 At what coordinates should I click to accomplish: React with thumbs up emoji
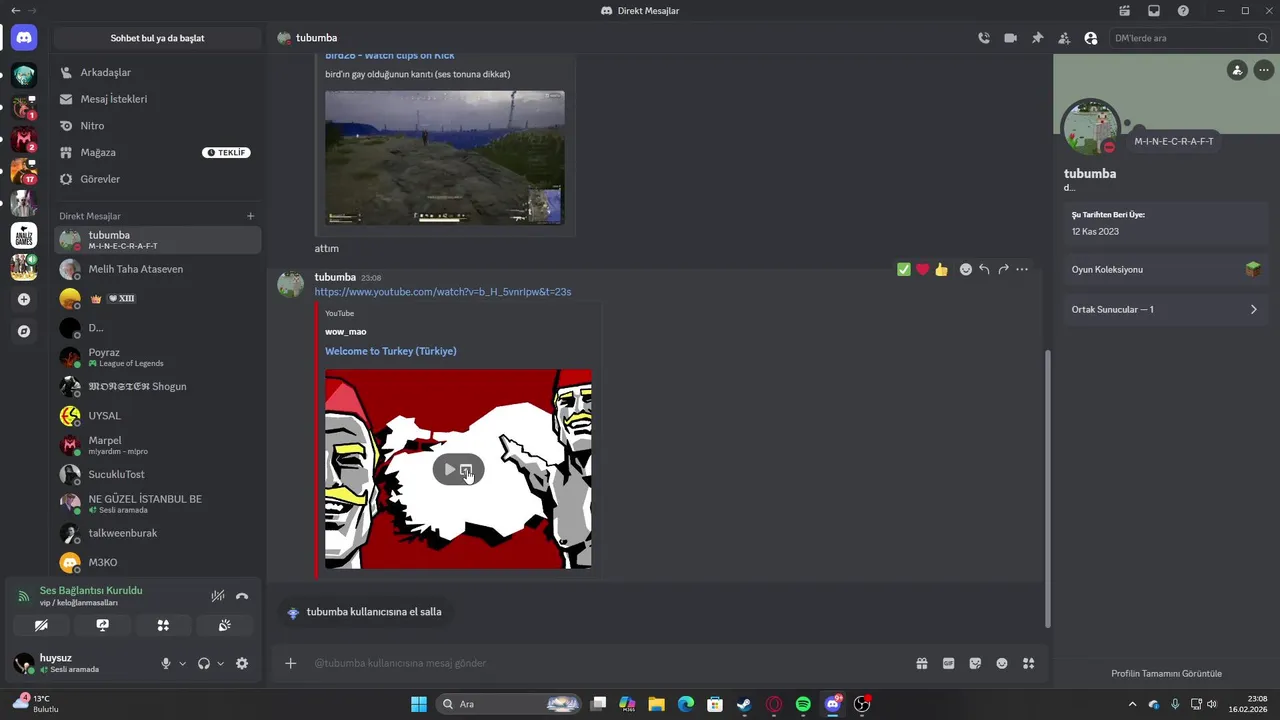point(942,269)
